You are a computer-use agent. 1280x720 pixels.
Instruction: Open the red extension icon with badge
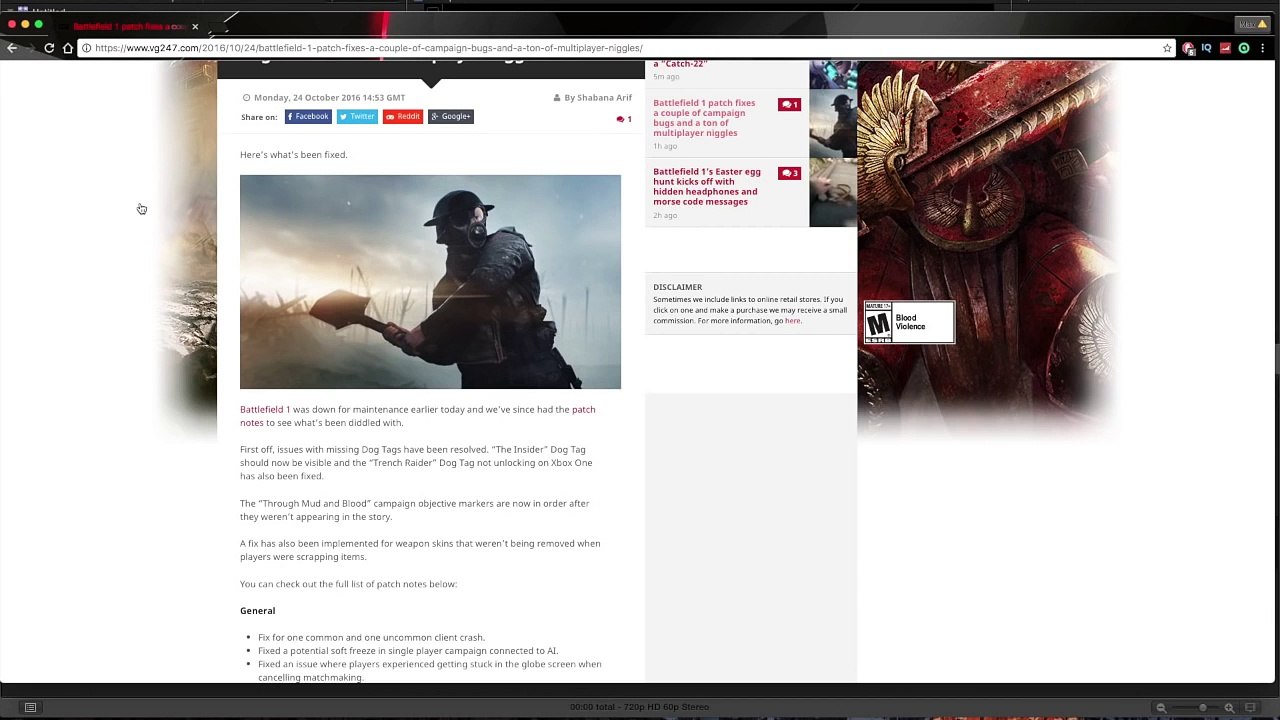click(x=1188, y=48)
